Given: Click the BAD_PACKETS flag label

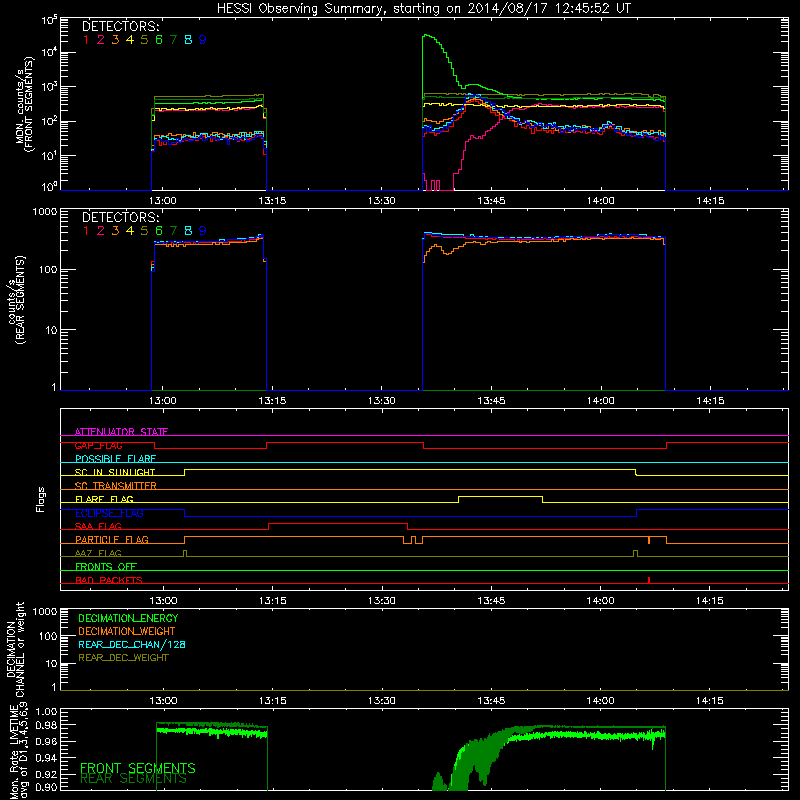Looking at the screenshot, I should 109,580.
